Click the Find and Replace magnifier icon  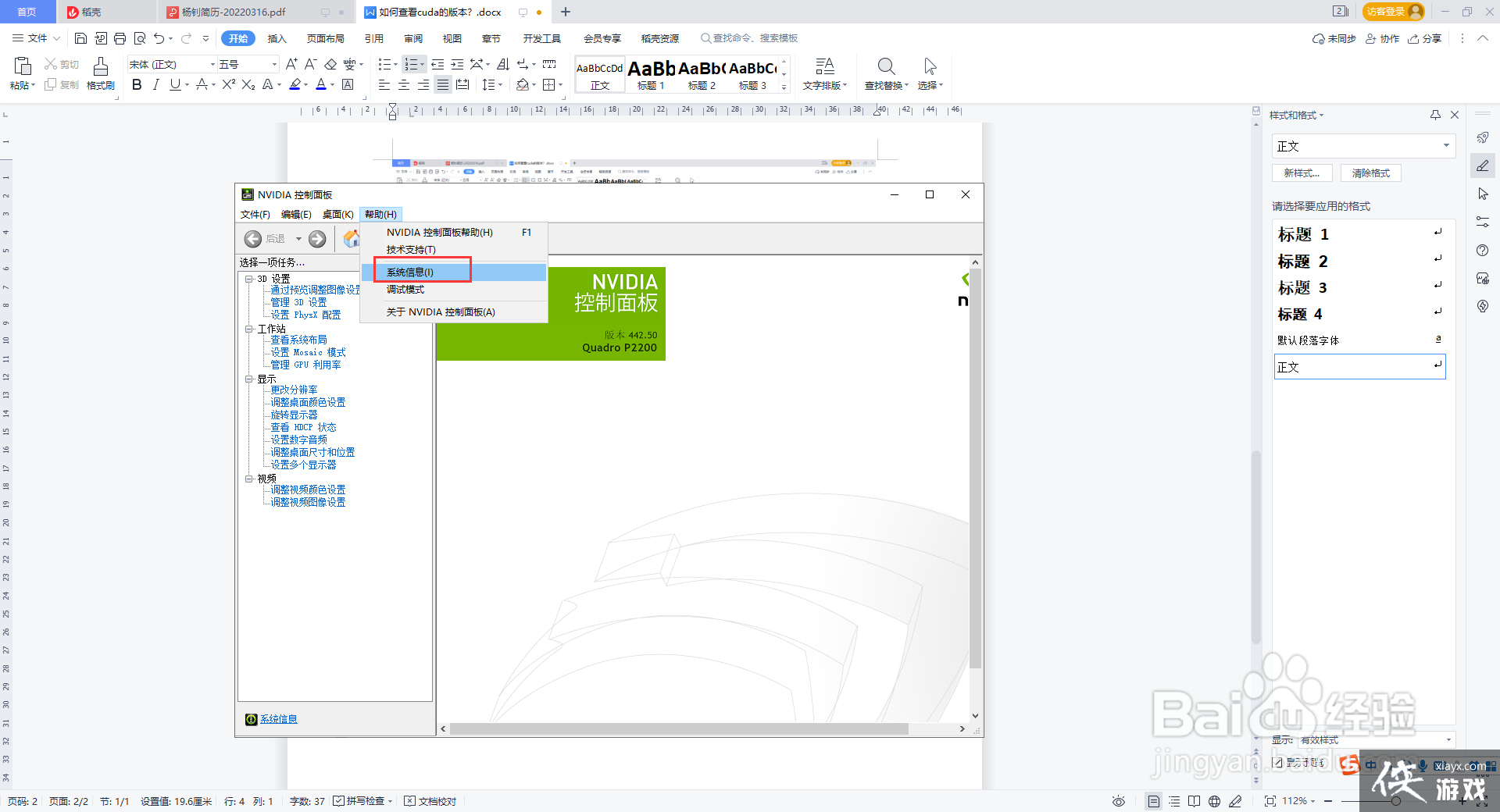click(886, 66)
